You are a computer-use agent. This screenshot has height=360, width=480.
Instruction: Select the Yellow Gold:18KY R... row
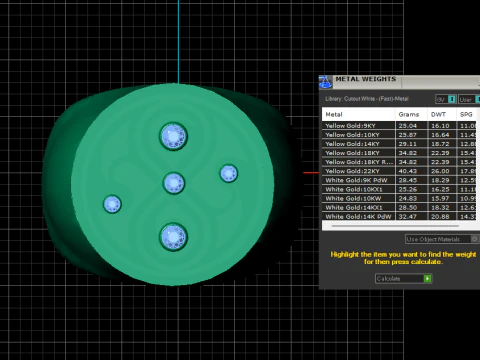[399, 162]
